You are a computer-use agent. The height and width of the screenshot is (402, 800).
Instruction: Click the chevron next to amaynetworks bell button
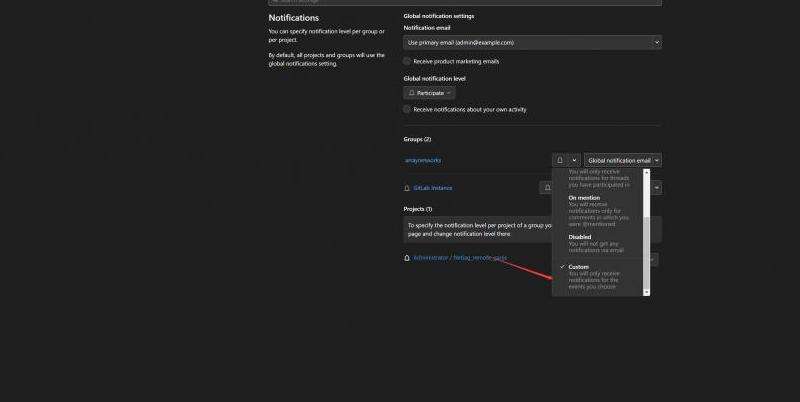pos(573,160)
